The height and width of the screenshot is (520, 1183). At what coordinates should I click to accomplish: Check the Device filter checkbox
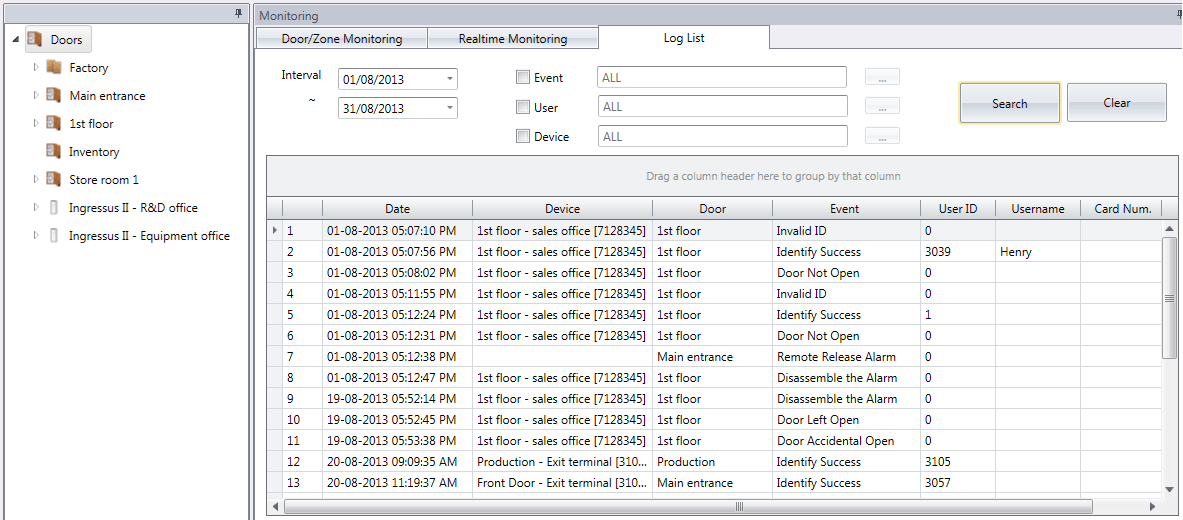coord(522,137)
